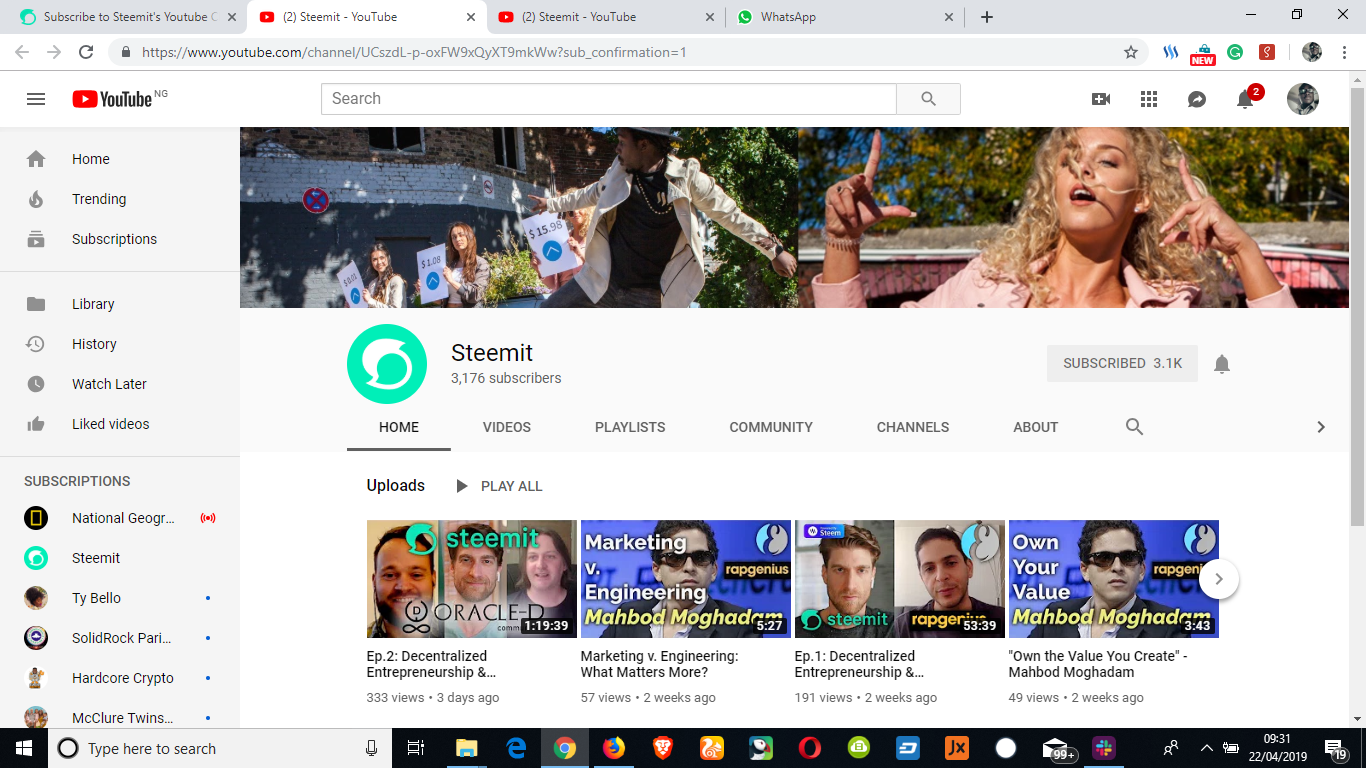
Task: Expand the channel tabs right chevron
Action: [x=1321, y=427]
